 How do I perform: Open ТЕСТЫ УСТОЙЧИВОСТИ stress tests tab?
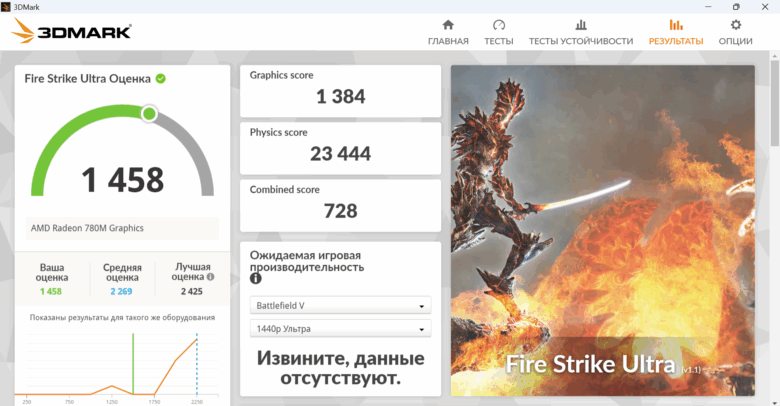pyautogui.click(x=581, y=33)
